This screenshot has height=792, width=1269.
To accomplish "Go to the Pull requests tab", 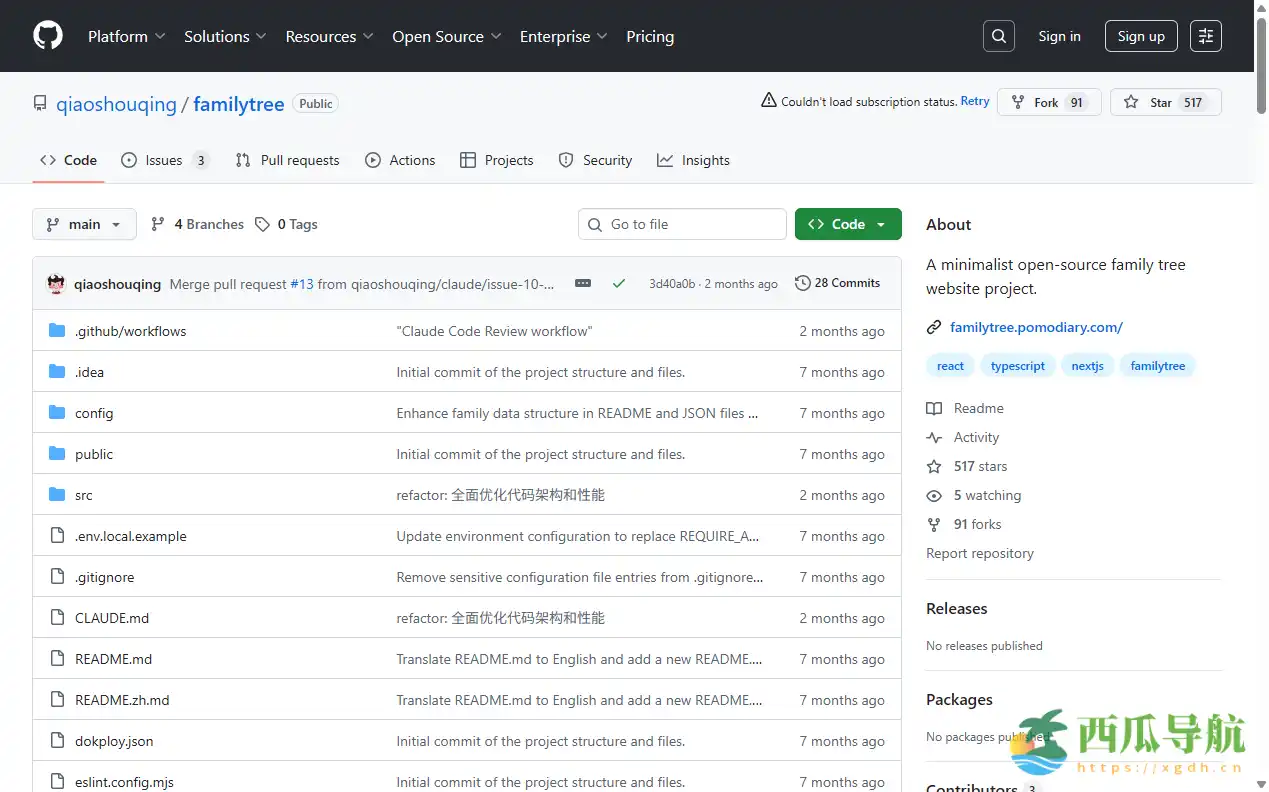I will pos(288,160).
